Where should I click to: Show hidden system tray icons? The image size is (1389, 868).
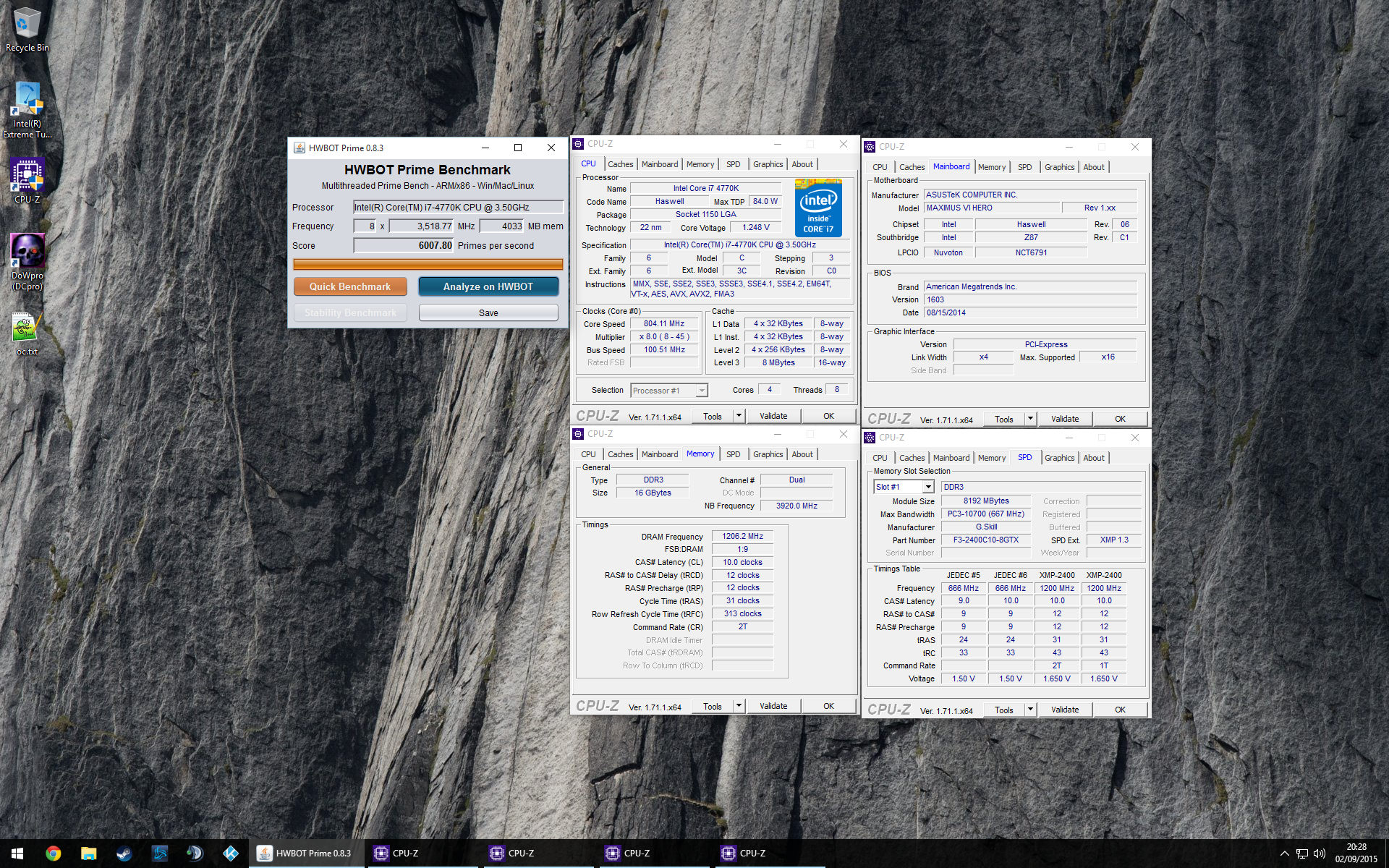pyautogui.click(x=1284, y=854)
